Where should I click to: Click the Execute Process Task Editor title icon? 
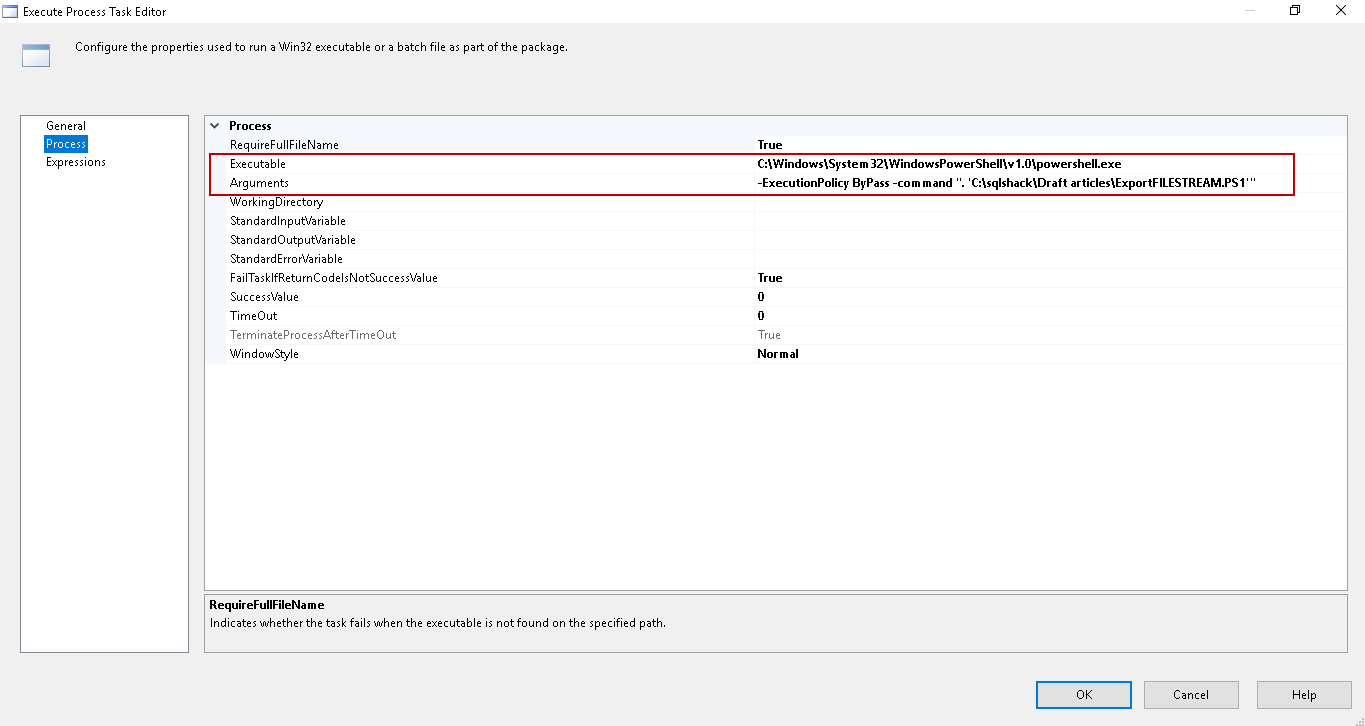click(11, 11)
